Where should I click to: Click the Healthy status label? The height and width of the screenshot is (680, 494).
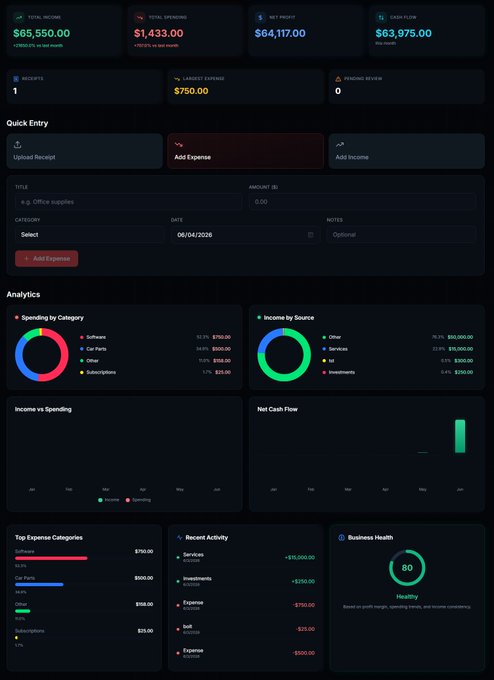point(407,597)
